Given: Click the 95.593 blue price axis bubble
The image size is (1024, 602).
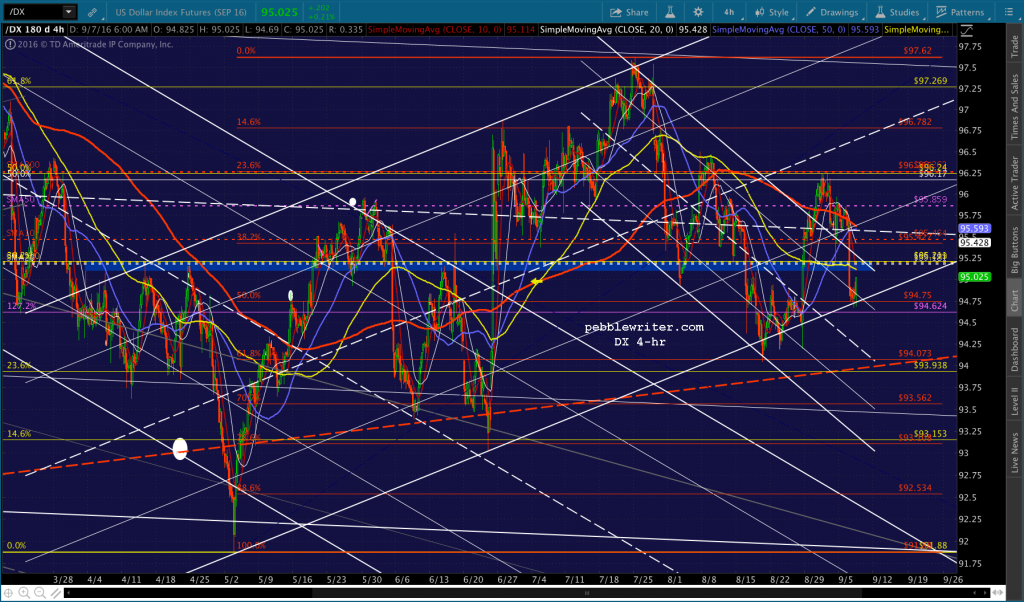Looking at the screenshot, I should [974, 229].
